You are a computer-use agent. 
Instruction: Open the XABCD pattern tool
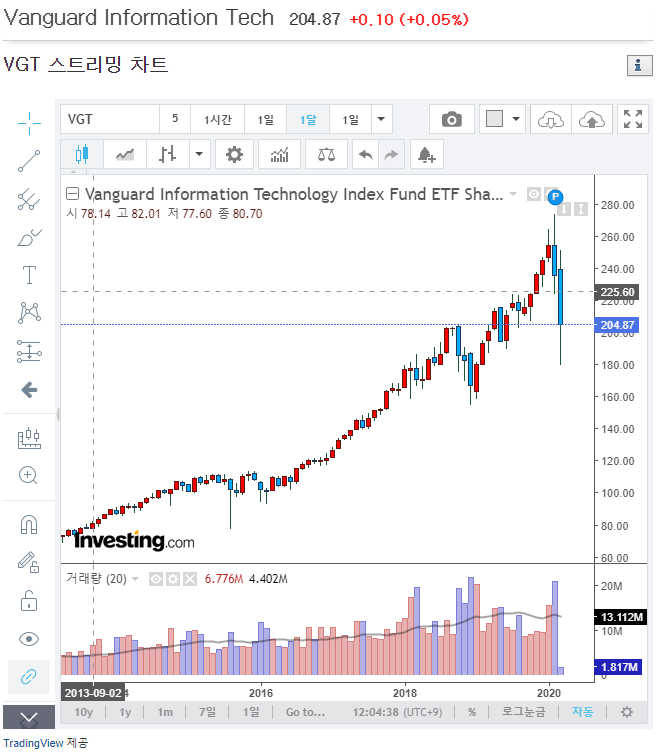(29, 313)
